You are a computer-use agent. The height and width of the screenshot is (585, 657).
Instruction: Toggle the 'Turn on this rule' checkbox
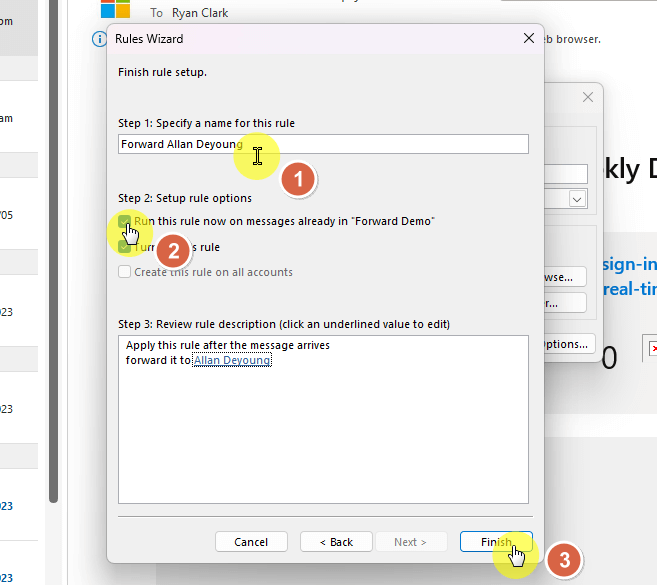click(124, 247)
